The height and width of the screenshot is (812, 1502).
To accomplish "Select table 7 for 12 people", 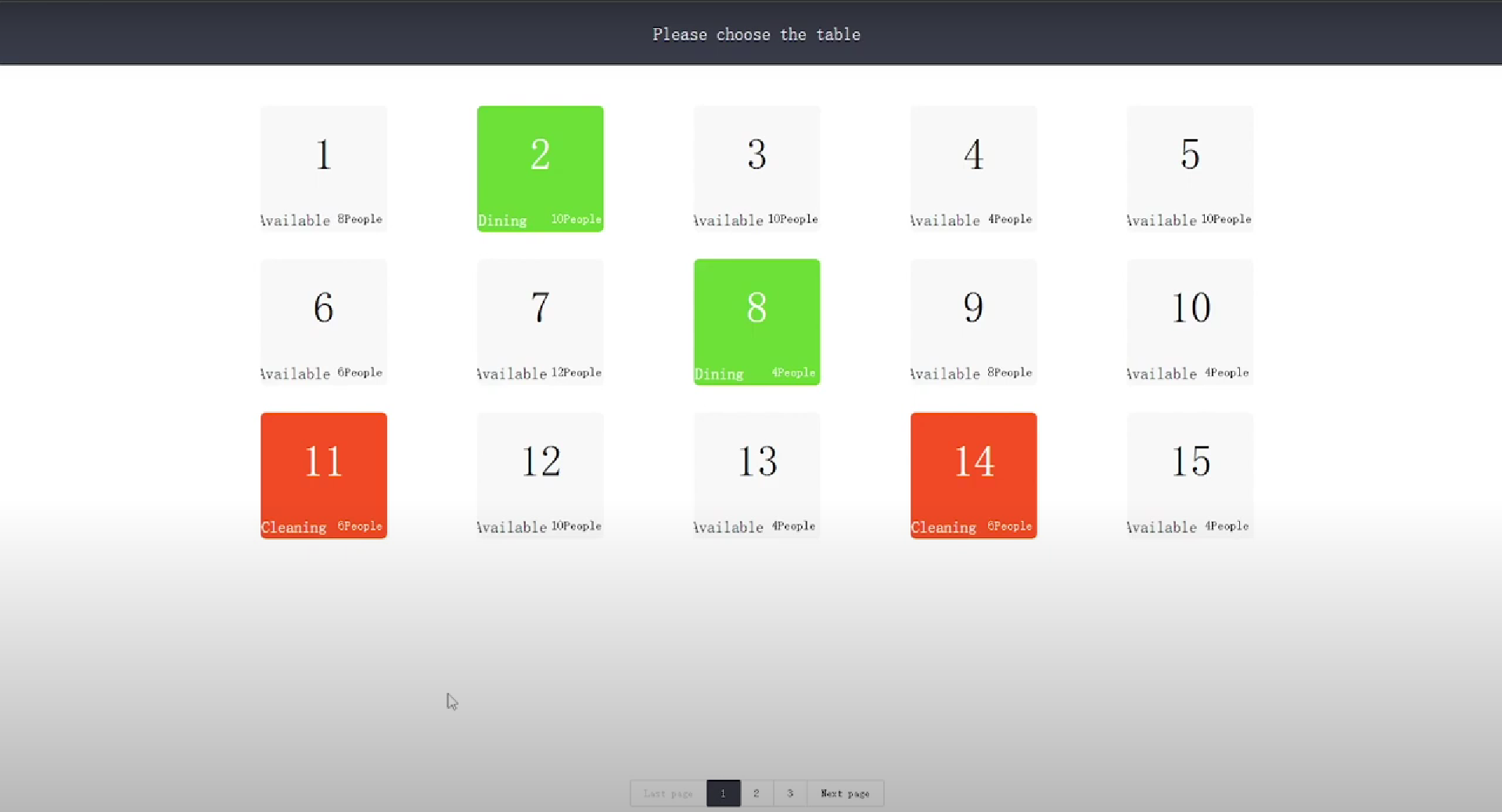I will (541, 322).
